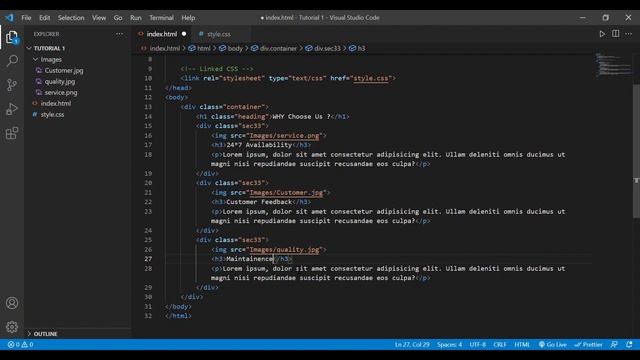Click the div.container breadcrumb item
640x360 pixels.
click(278, 48)
